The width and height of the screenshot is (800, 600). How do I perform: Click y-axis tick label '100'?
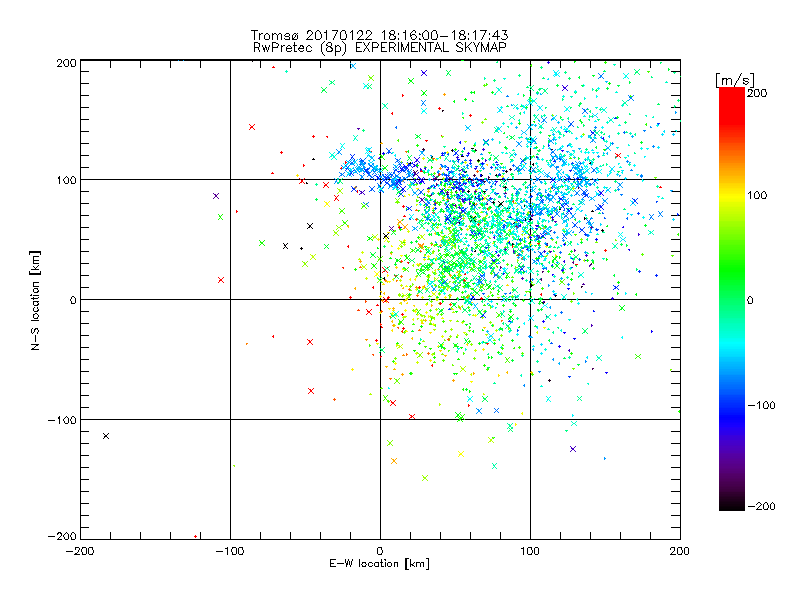click(x=66, y=181)
